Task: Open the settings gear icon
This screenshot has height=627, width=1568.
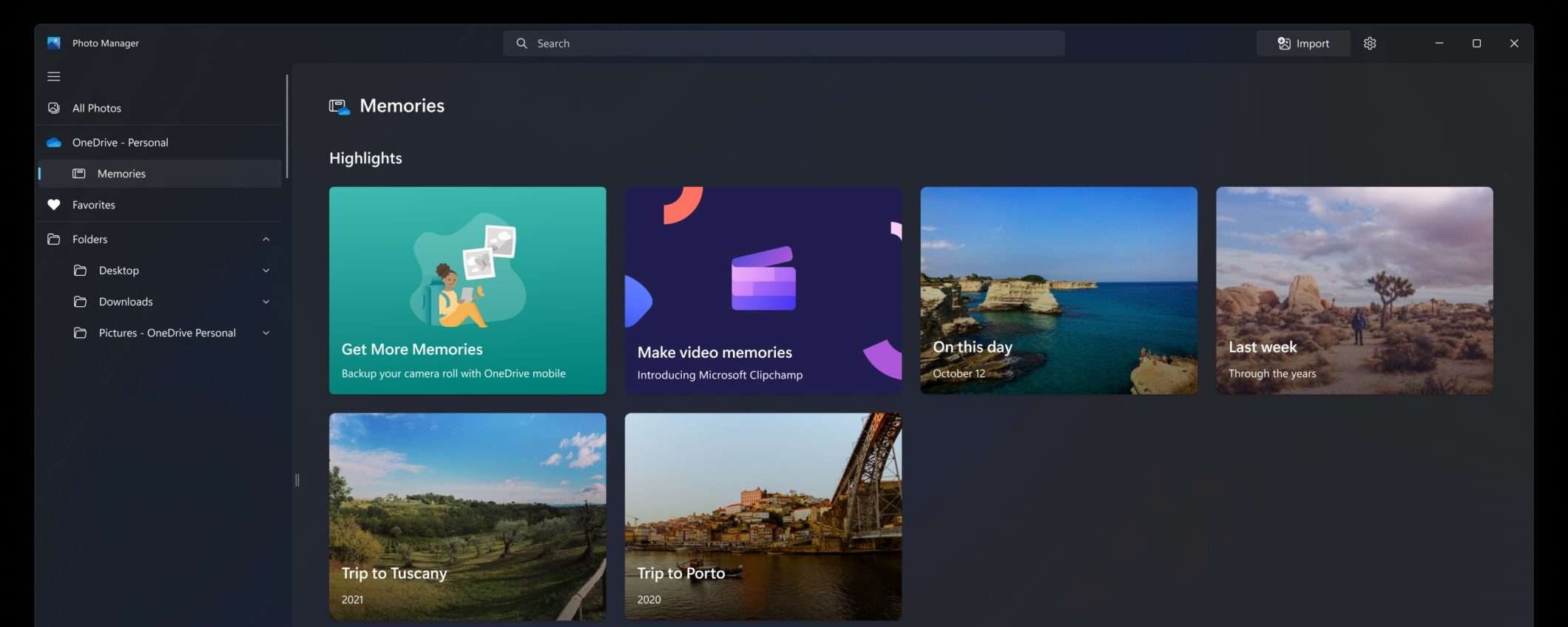Action: 1370,44
